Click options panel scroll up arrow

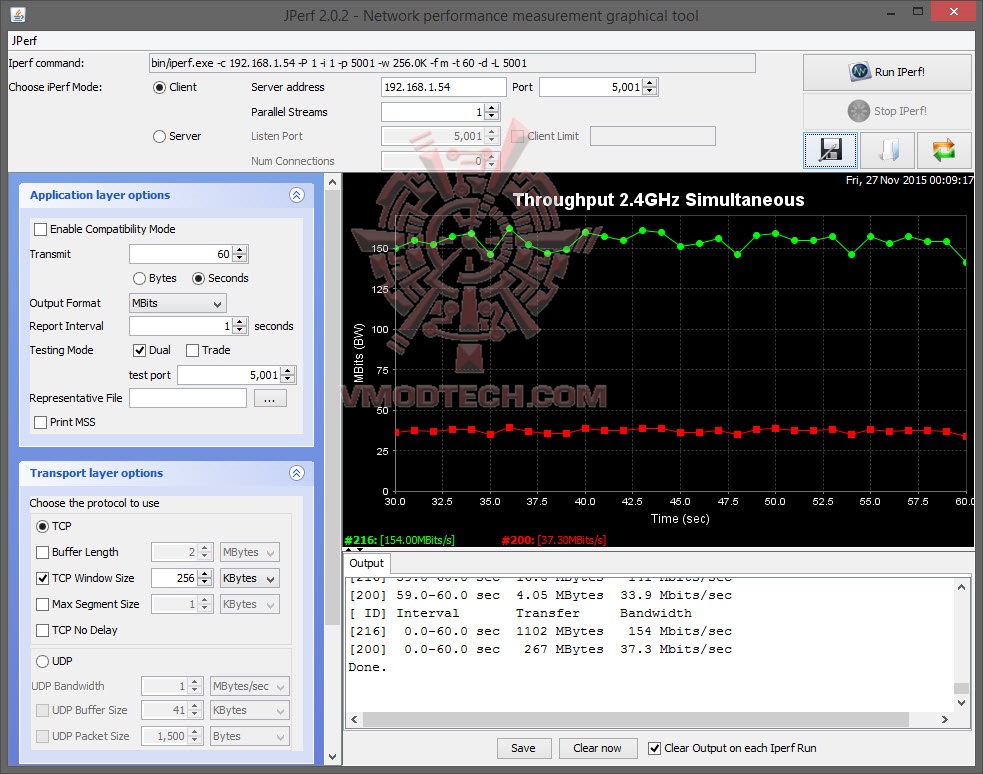tap(332, 182)
